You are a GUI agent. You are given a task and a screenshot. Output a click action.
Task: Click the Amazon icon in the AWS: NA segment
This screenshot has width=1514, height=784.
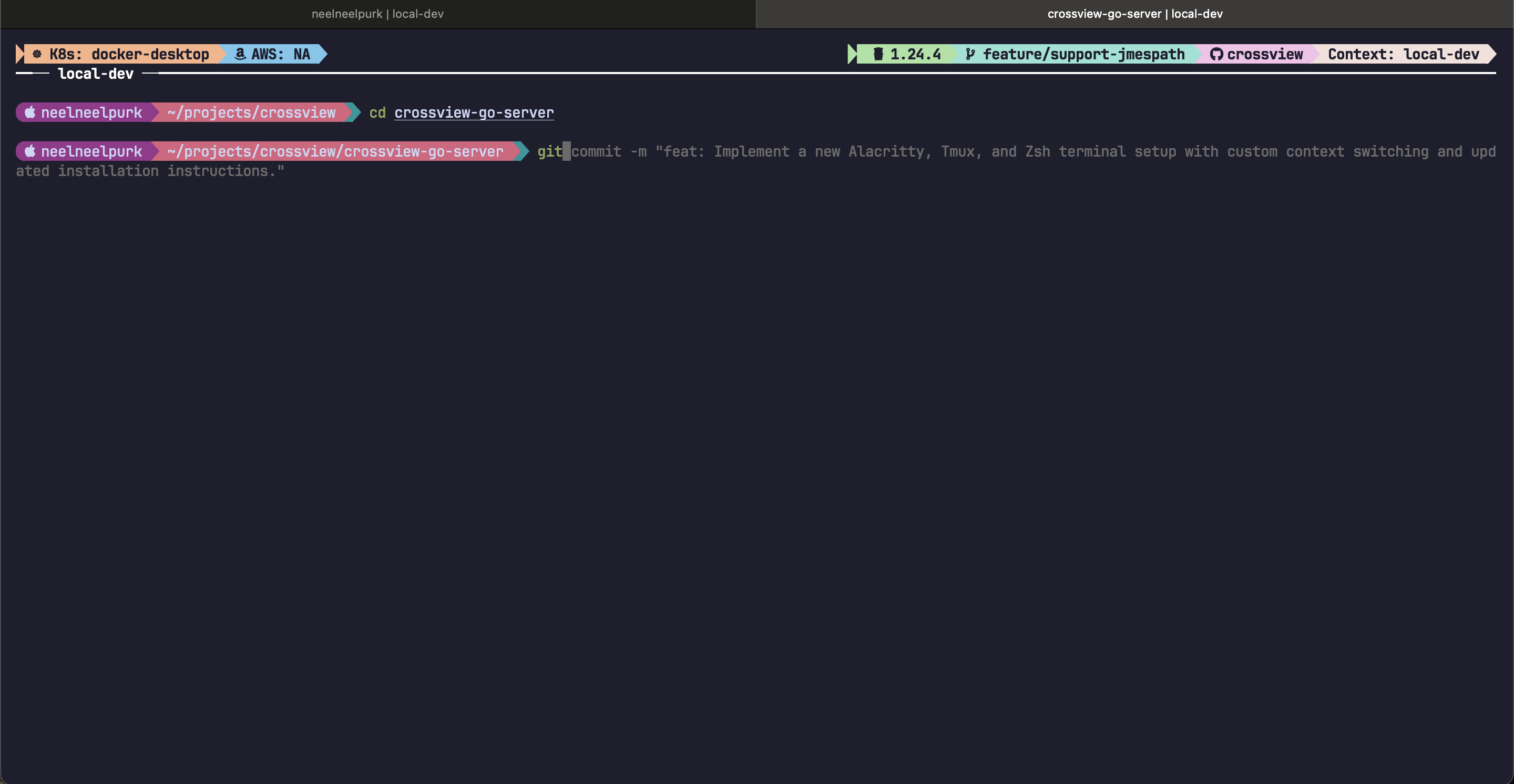pyautogui.click(x=239, y=54)
